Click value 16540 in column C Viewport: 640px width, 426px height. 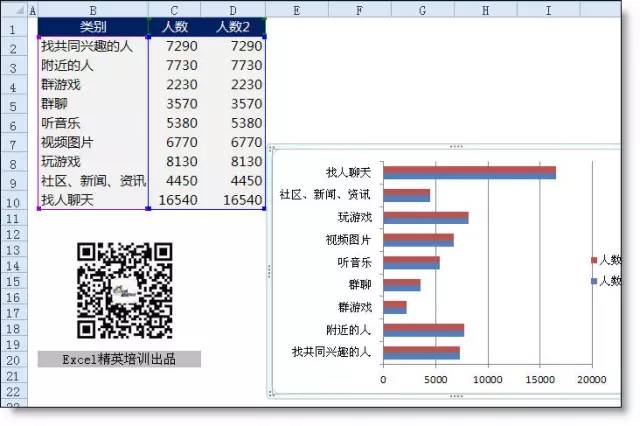[175, 200]
